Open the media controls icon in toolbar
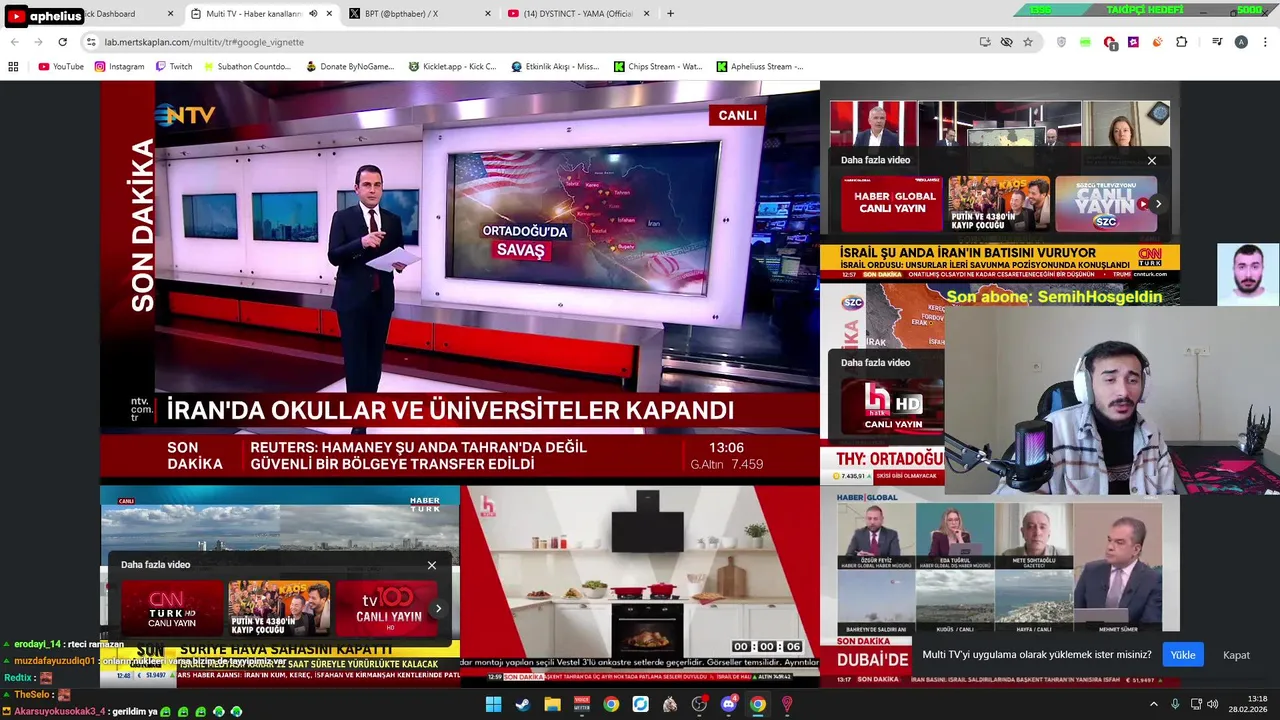1280x720 pixels. pyautogui.click(x=1217, y=42)
